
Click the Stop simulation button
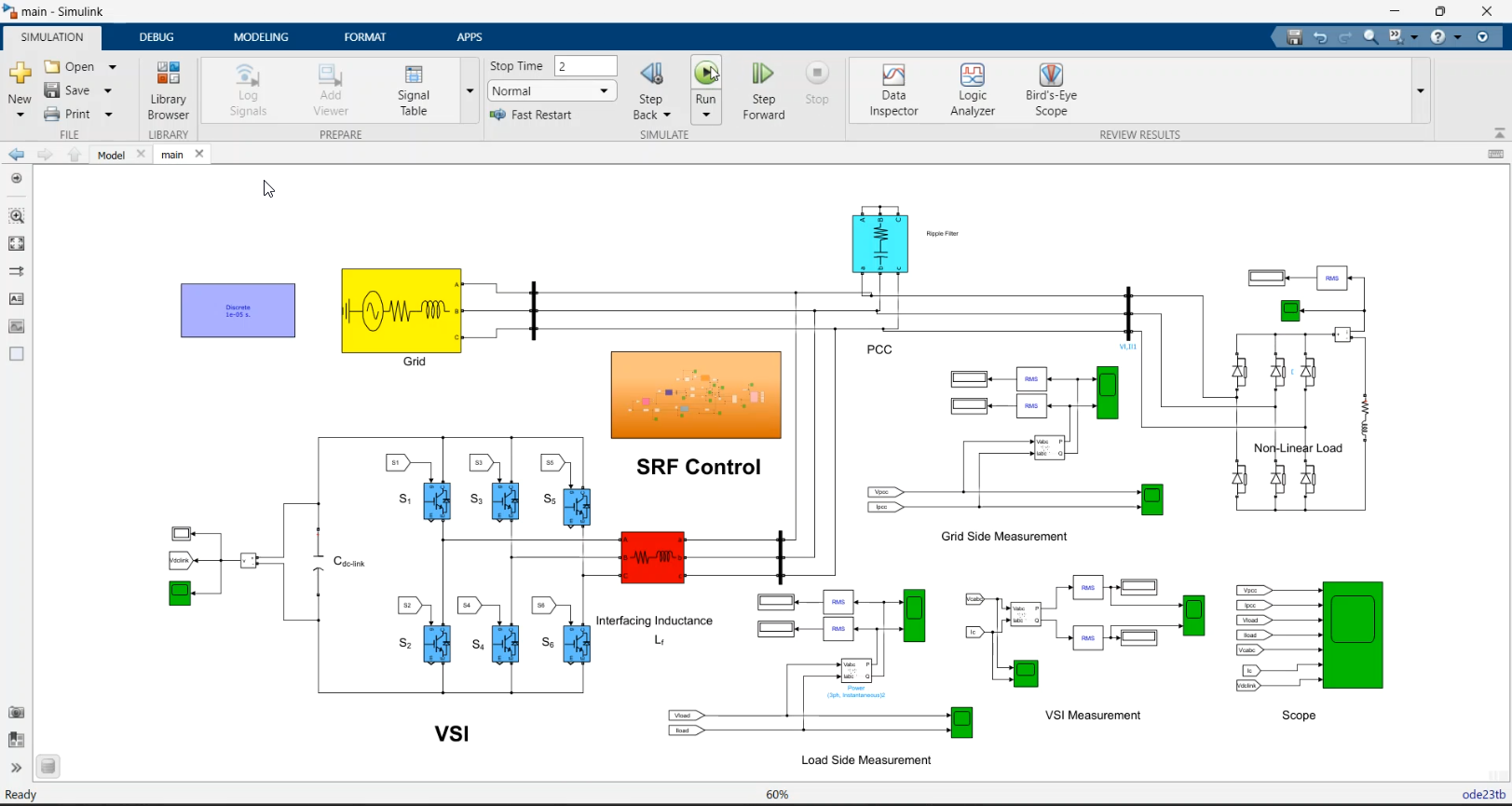click(817, 84)
